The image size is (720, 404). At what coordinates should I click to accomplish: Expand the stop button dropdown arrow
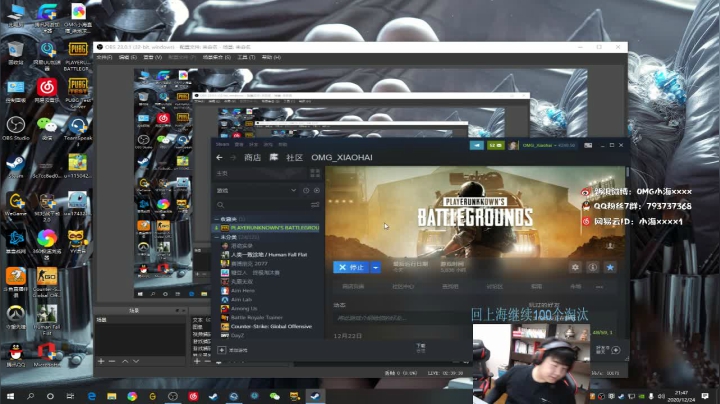[x=376, y=267]
